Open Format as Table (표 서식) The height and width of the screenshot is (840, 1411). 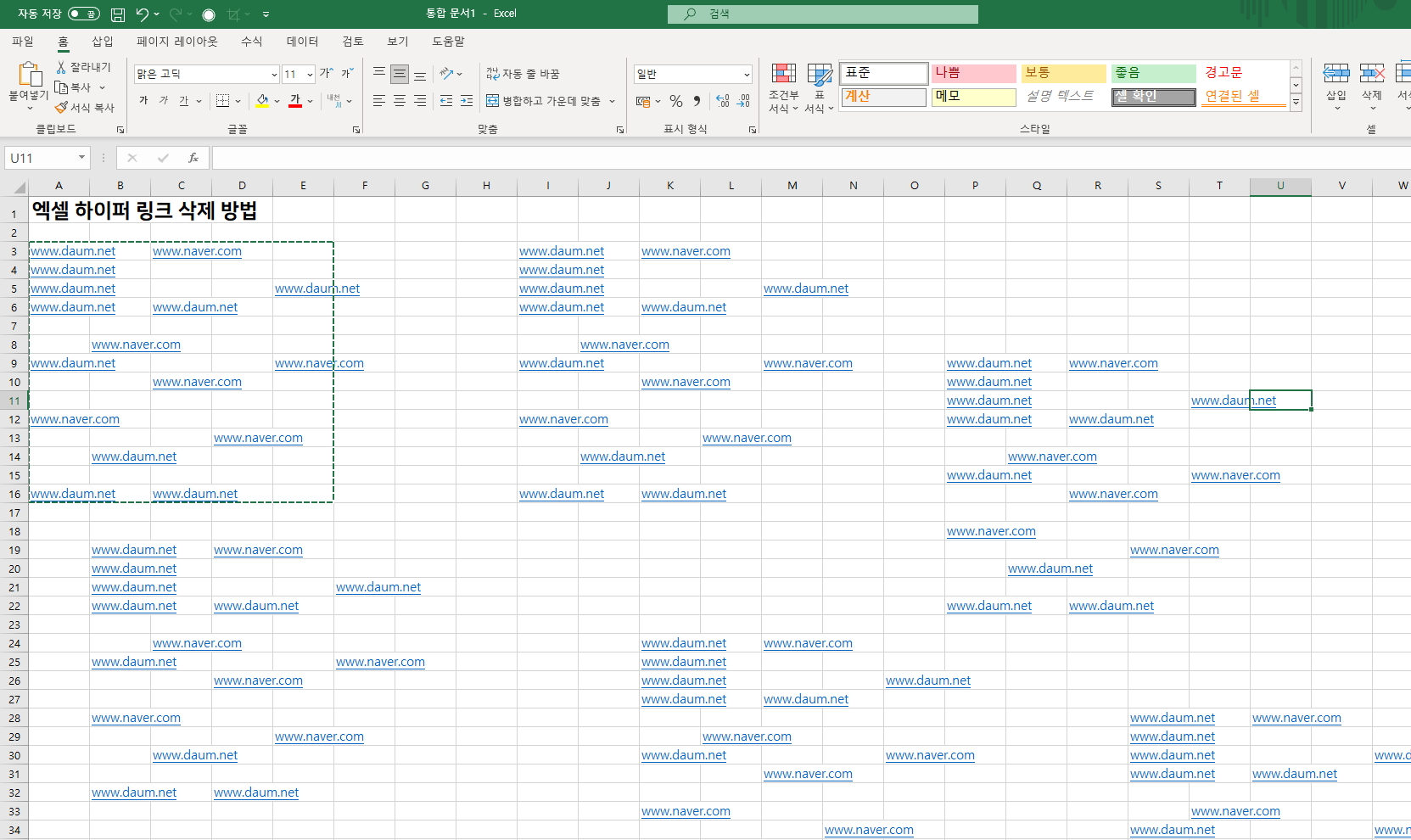click(x=819, y=87)
